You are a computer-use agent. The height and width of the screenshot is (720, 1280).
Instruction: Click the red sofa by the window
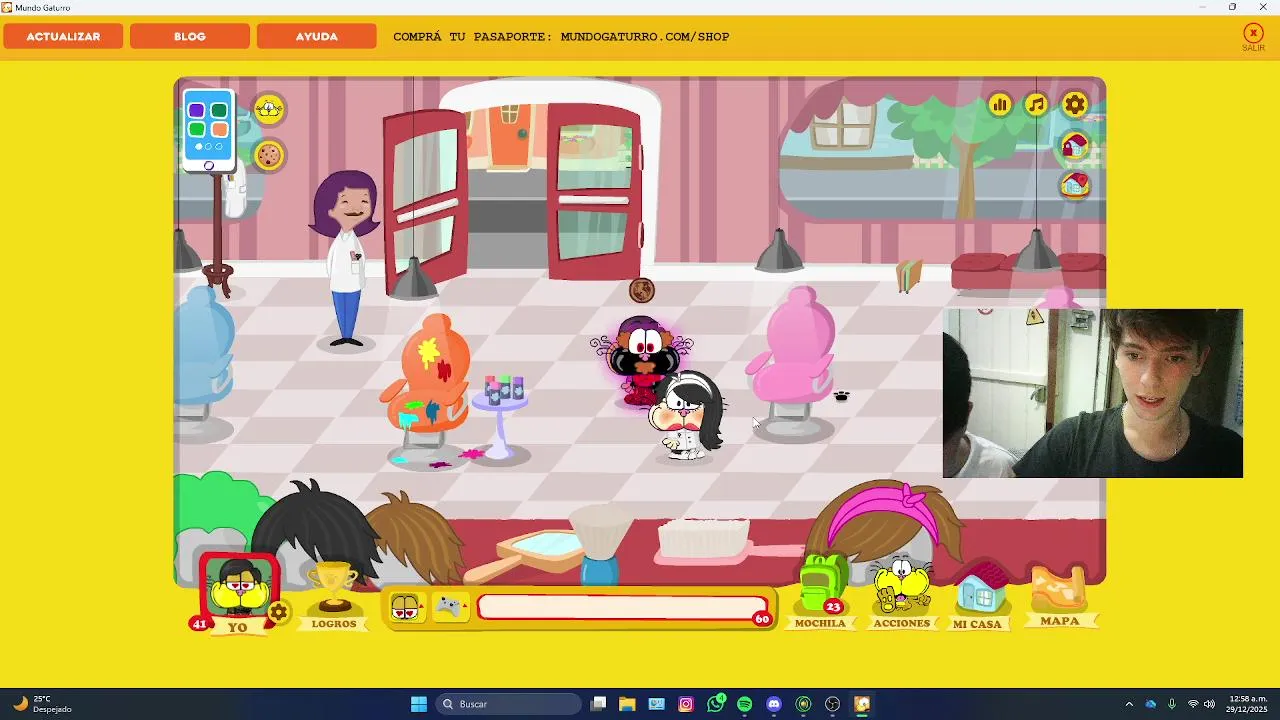(1028, 272)
